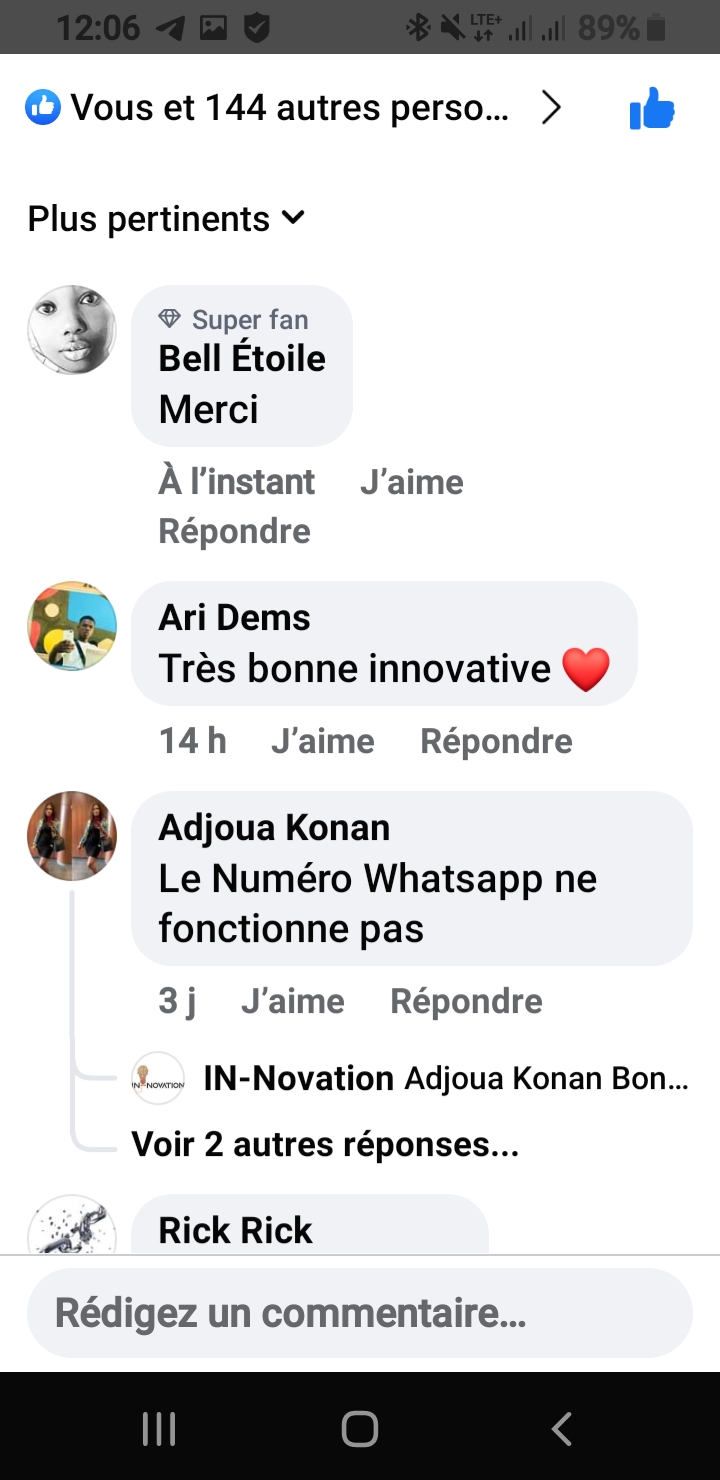Image resolution: width=720 pixels, height=1480 pixels.
Task: Open Ari Dems' profile avatar
Action: tap(72, 626)
